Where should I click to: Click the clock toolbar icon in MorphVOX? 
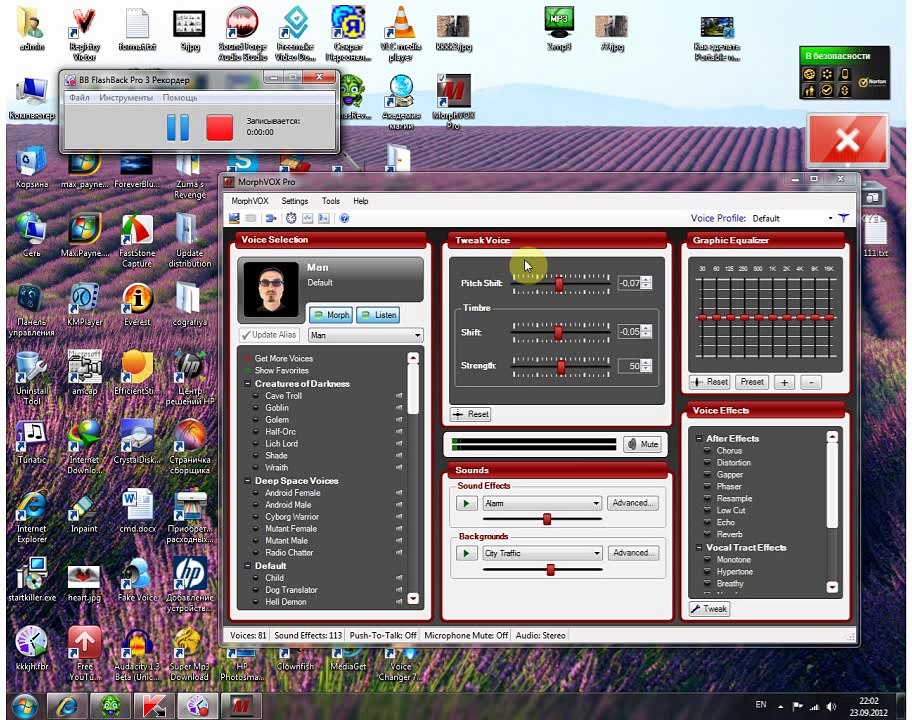pos(291,218)
